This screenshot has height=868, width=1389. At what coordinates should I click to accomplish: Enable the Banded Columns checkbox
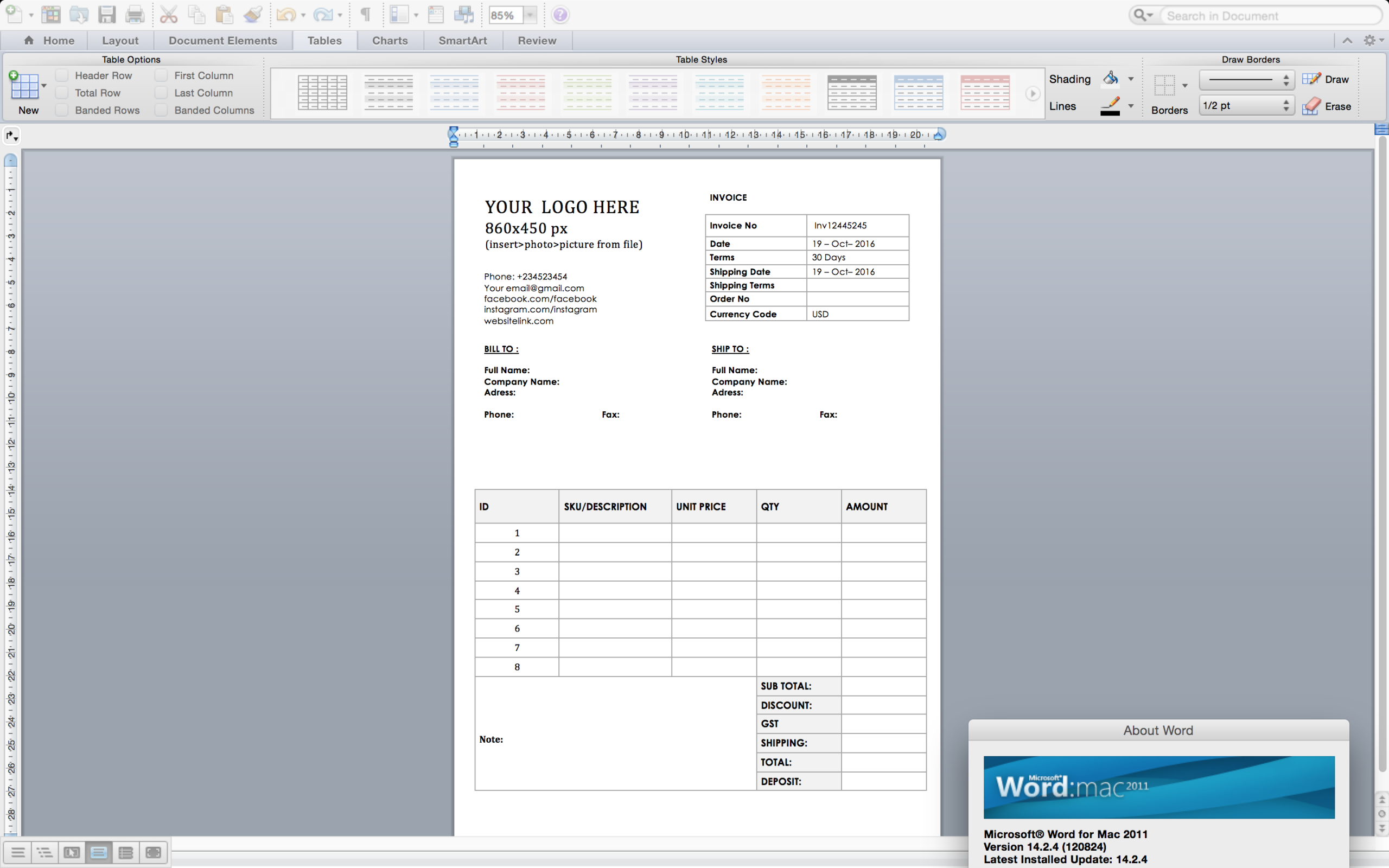point(161,110)
